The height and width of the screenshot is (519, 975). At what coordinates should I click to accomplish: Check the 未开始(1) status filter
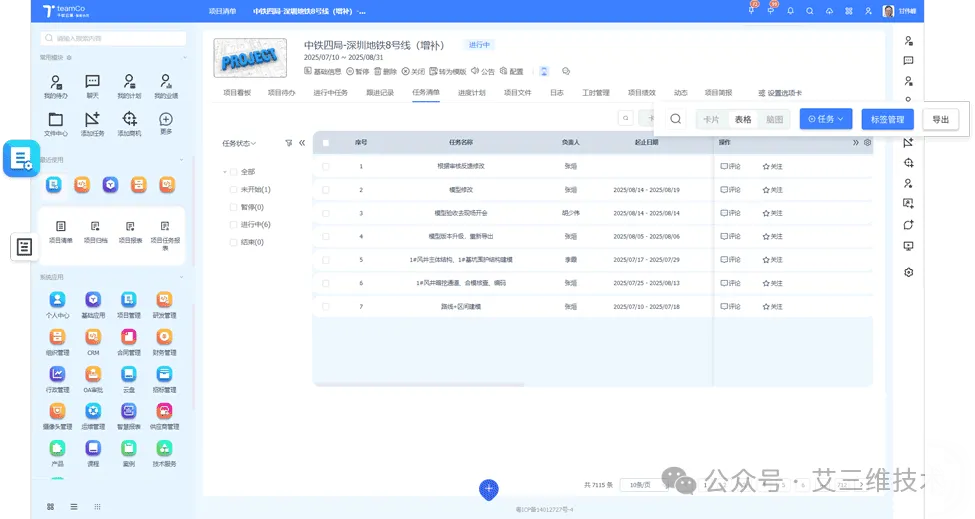click(234, 189)
